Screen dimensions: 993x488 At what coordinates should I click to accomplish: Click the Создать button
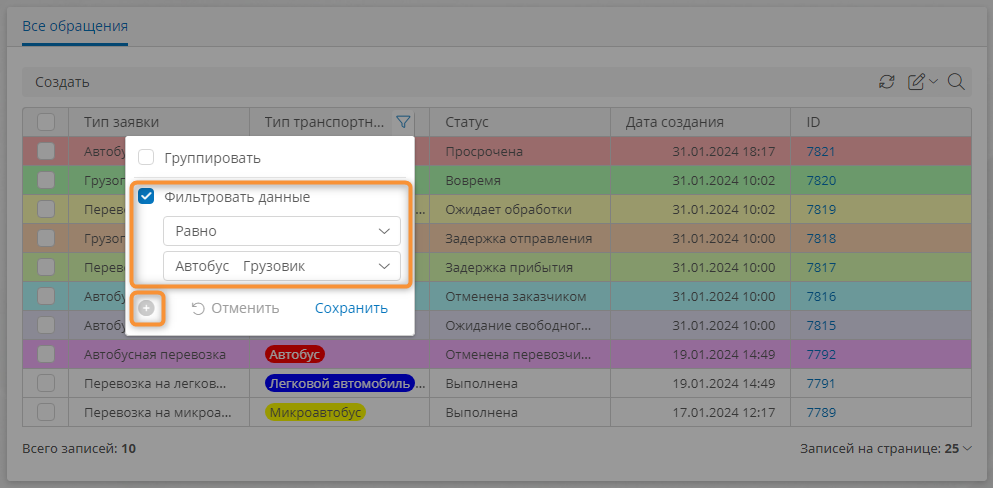62,82
